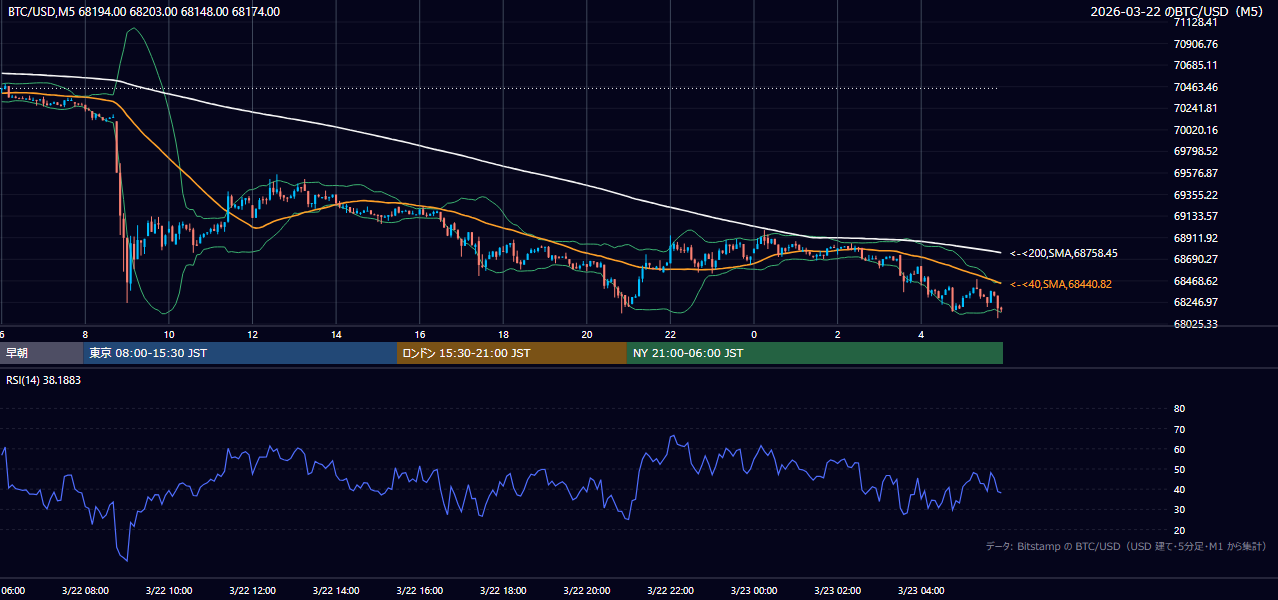Viewport: 1278px width, 600px height.
Task: Click the 3/22 08:00 time label
Action: click(85, 591)
